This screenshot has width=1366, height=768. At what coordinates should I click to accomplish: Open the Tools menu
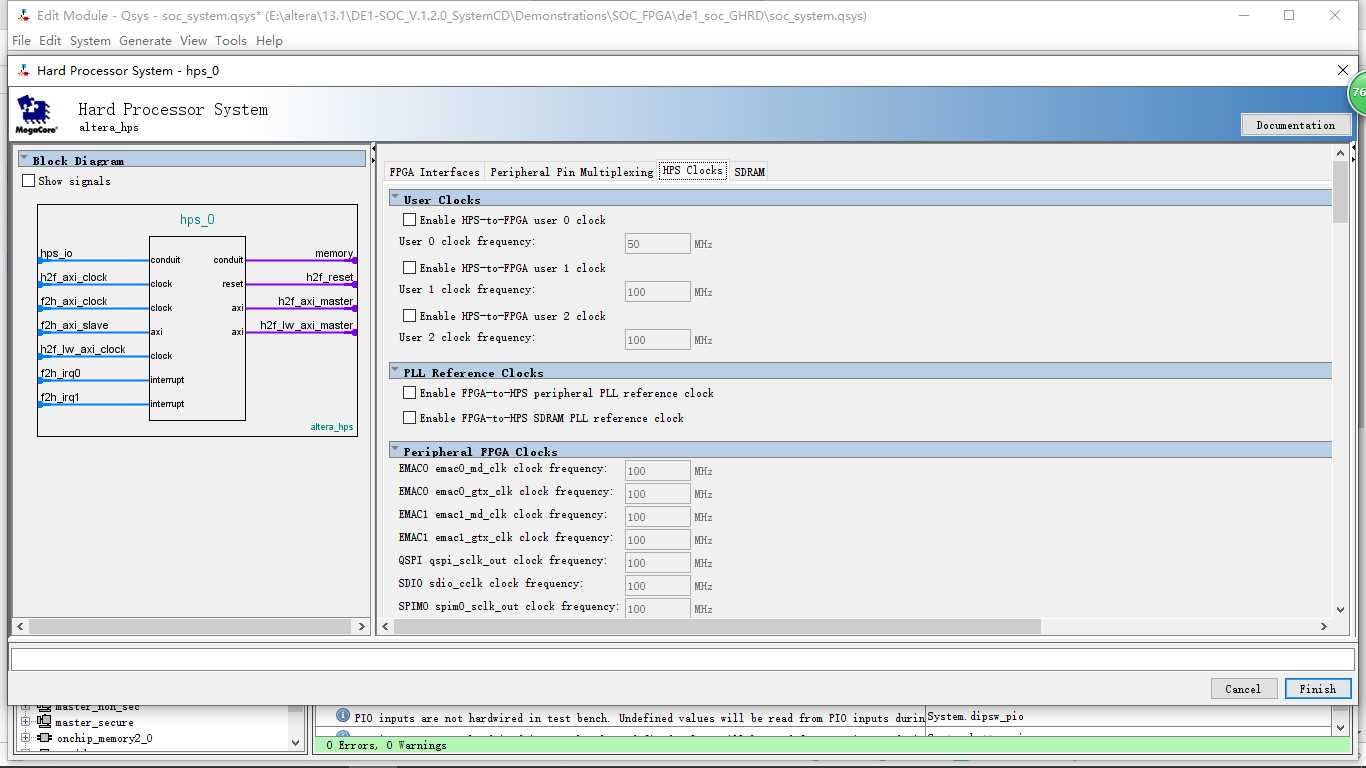point(231,41)
